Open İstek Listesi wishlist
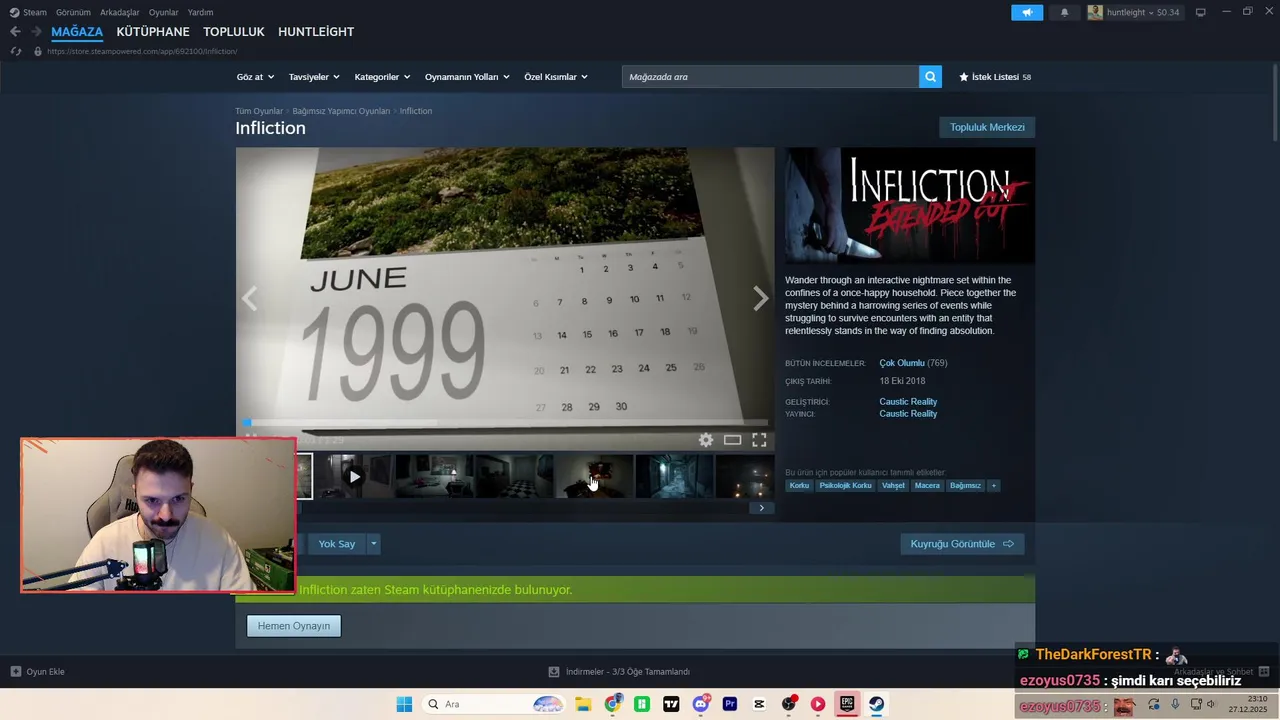Image resolution: width=1280 pixels, height=720 pixels. click(x=995, y=77)
